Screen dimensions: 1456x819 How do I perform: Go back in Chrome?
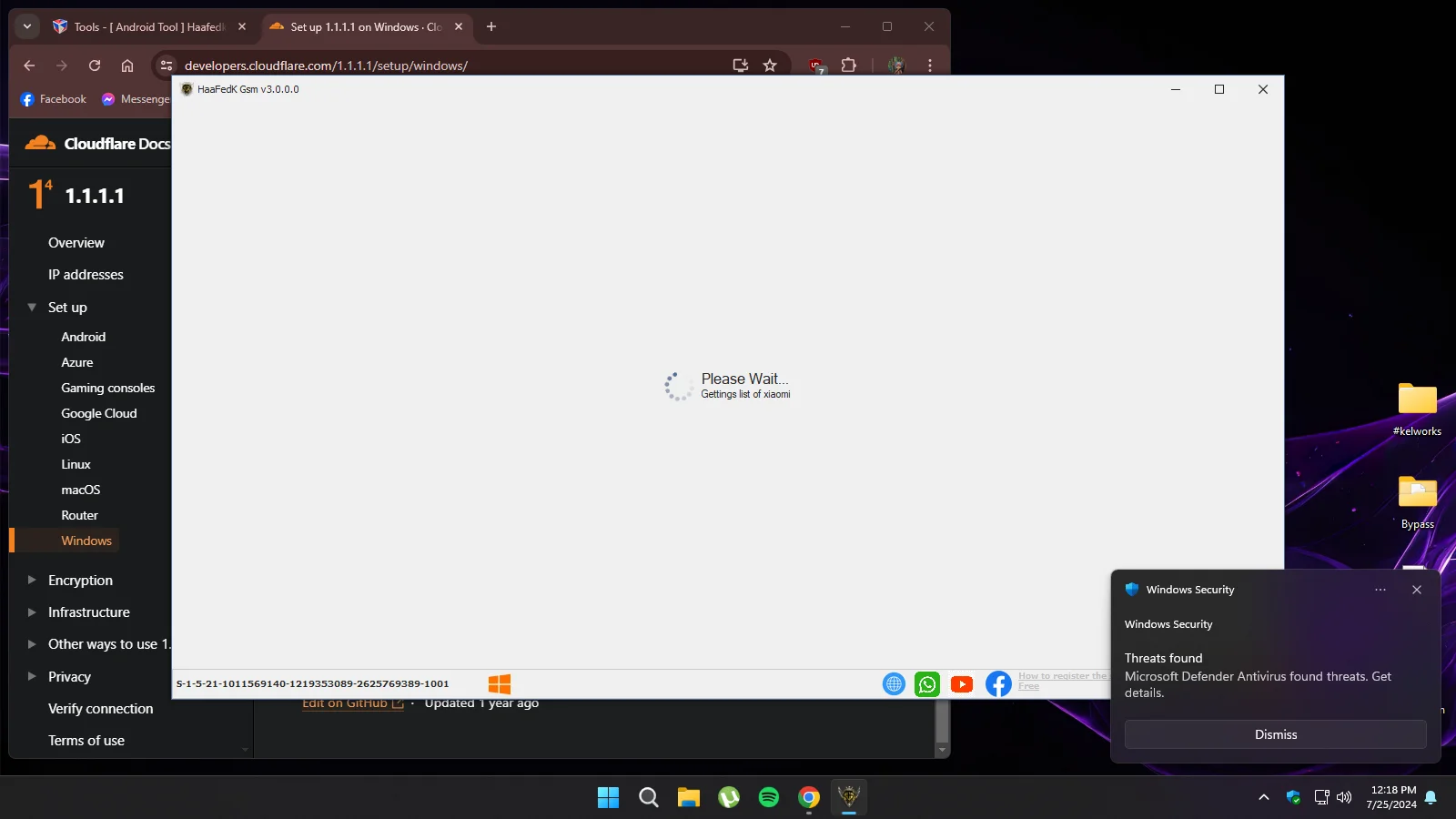[29, 66]
